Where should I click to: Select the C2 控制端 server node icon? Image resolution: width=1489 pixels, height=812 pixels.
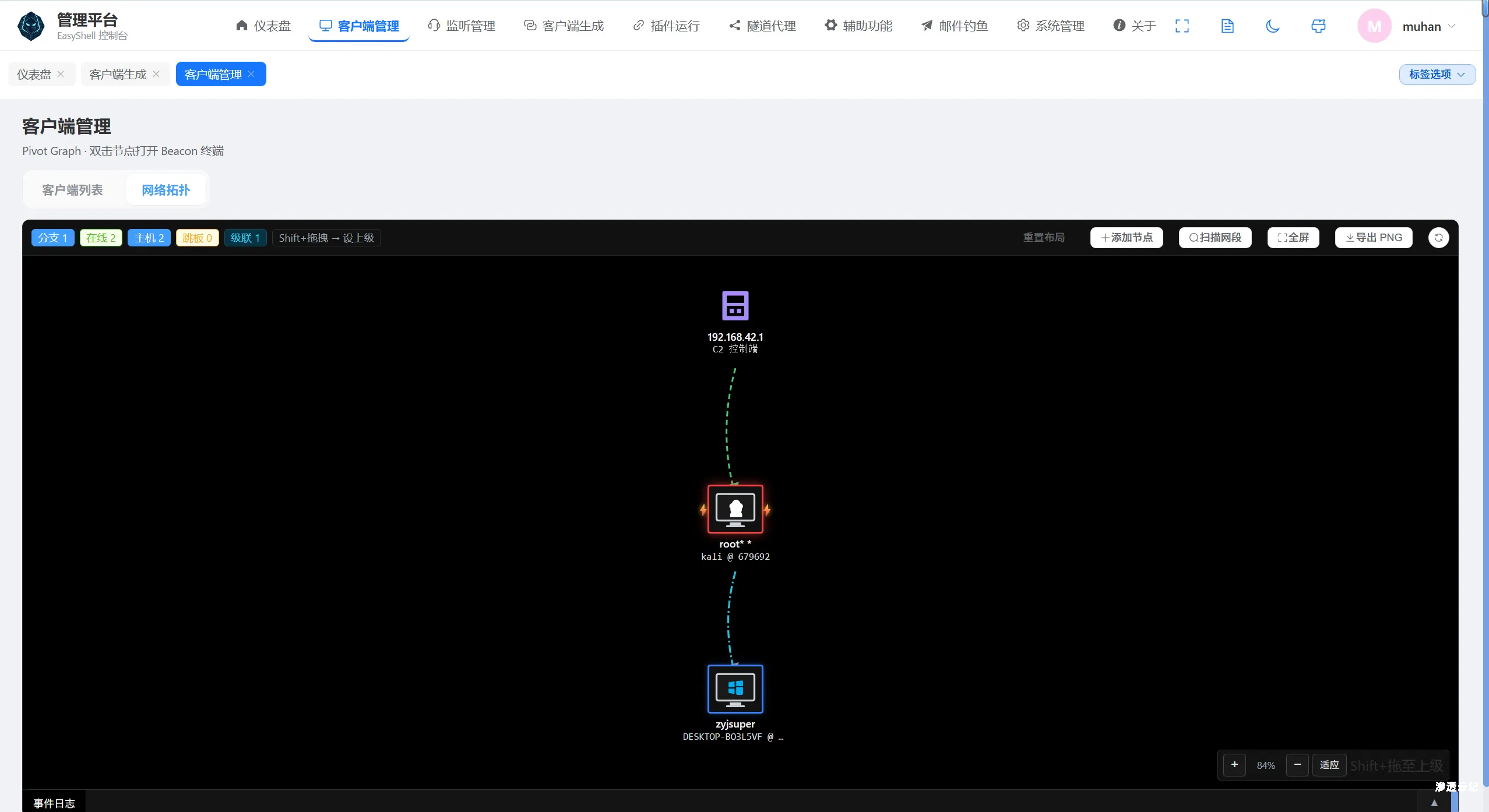click(x=735, y=306)
